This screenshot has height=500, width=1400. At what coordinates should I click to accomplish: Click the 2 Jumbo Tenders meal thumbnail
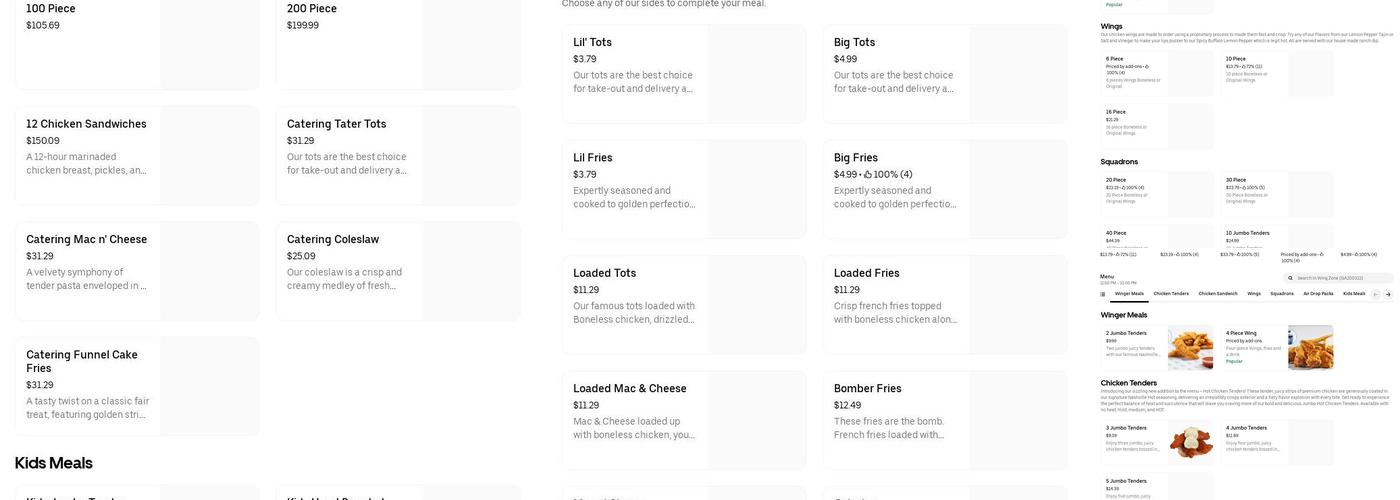pyautogui.click(x=1190, y=347)
